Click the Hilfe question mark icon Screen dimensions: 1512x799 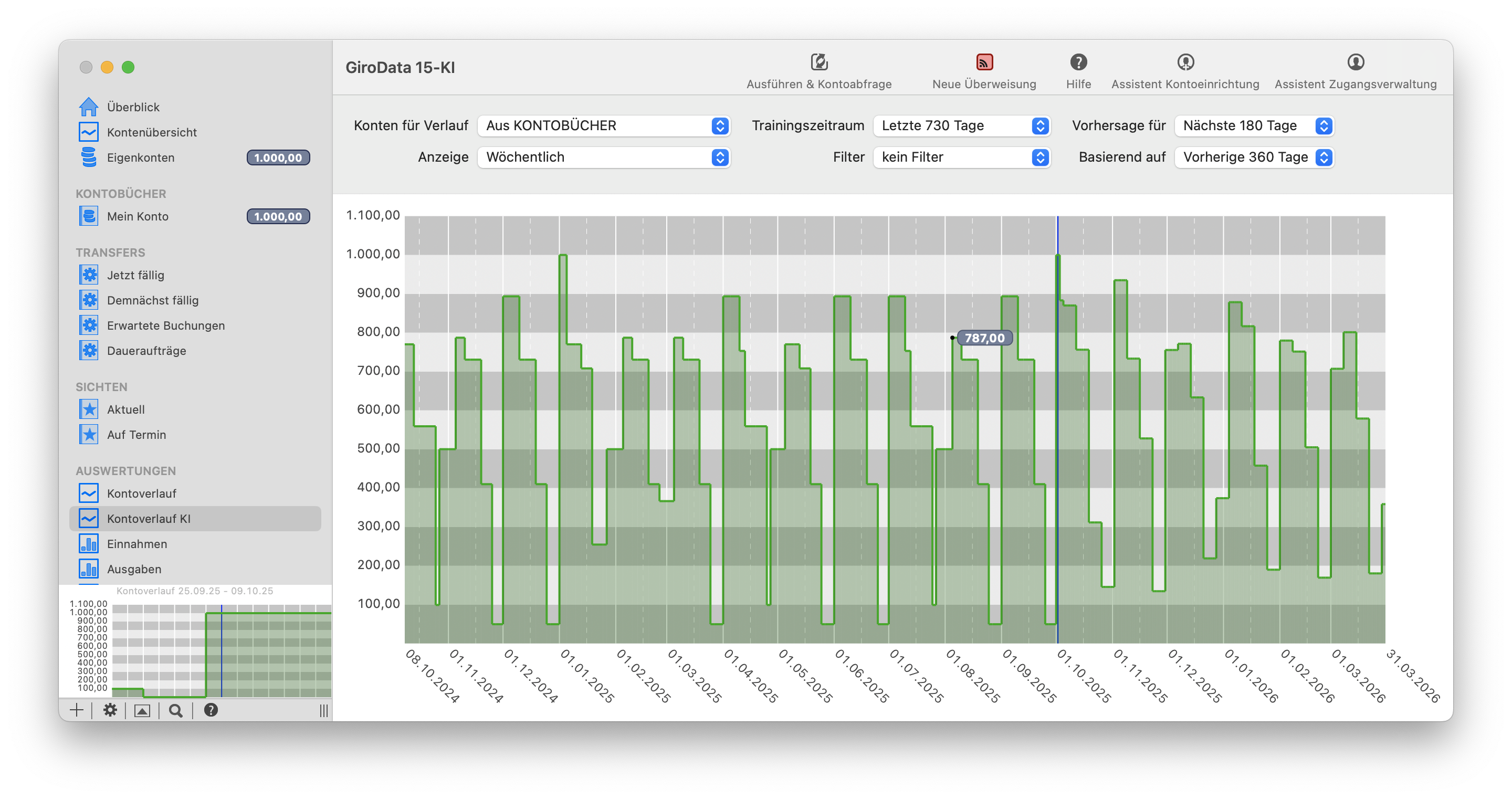tap(1078, 62)
